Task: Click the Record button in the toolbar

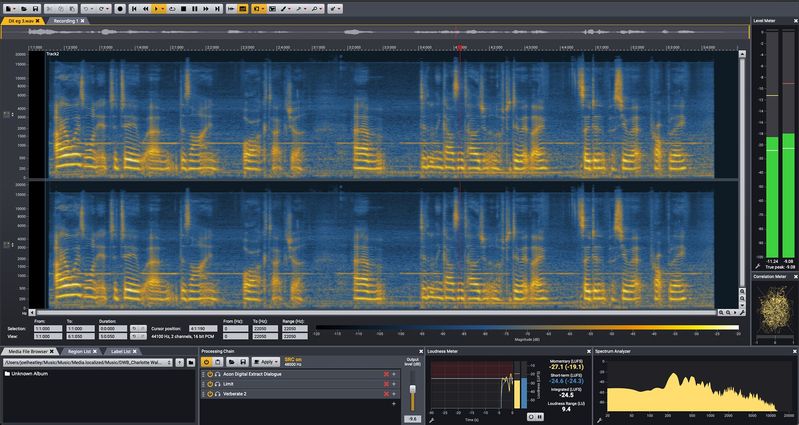Action: pos(120,8)
